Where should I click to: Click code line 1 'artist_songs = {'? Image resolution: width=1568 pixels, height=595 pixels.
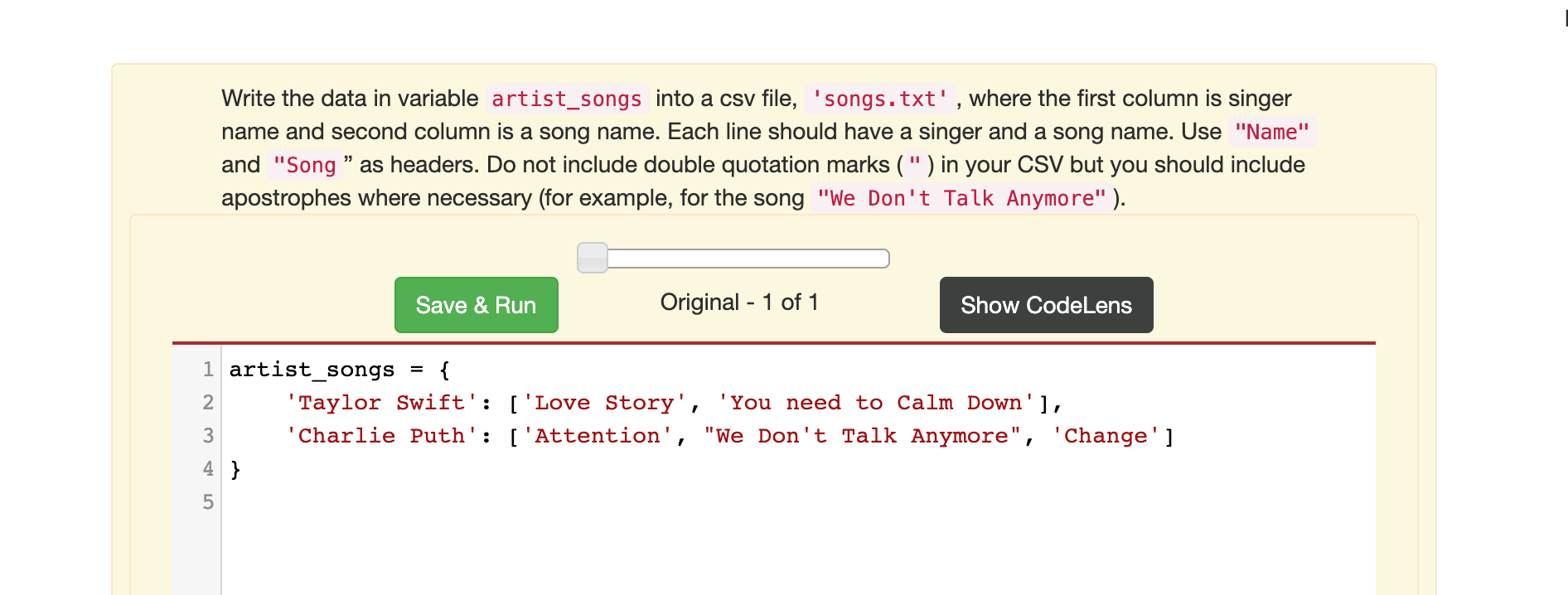point(340,370)
